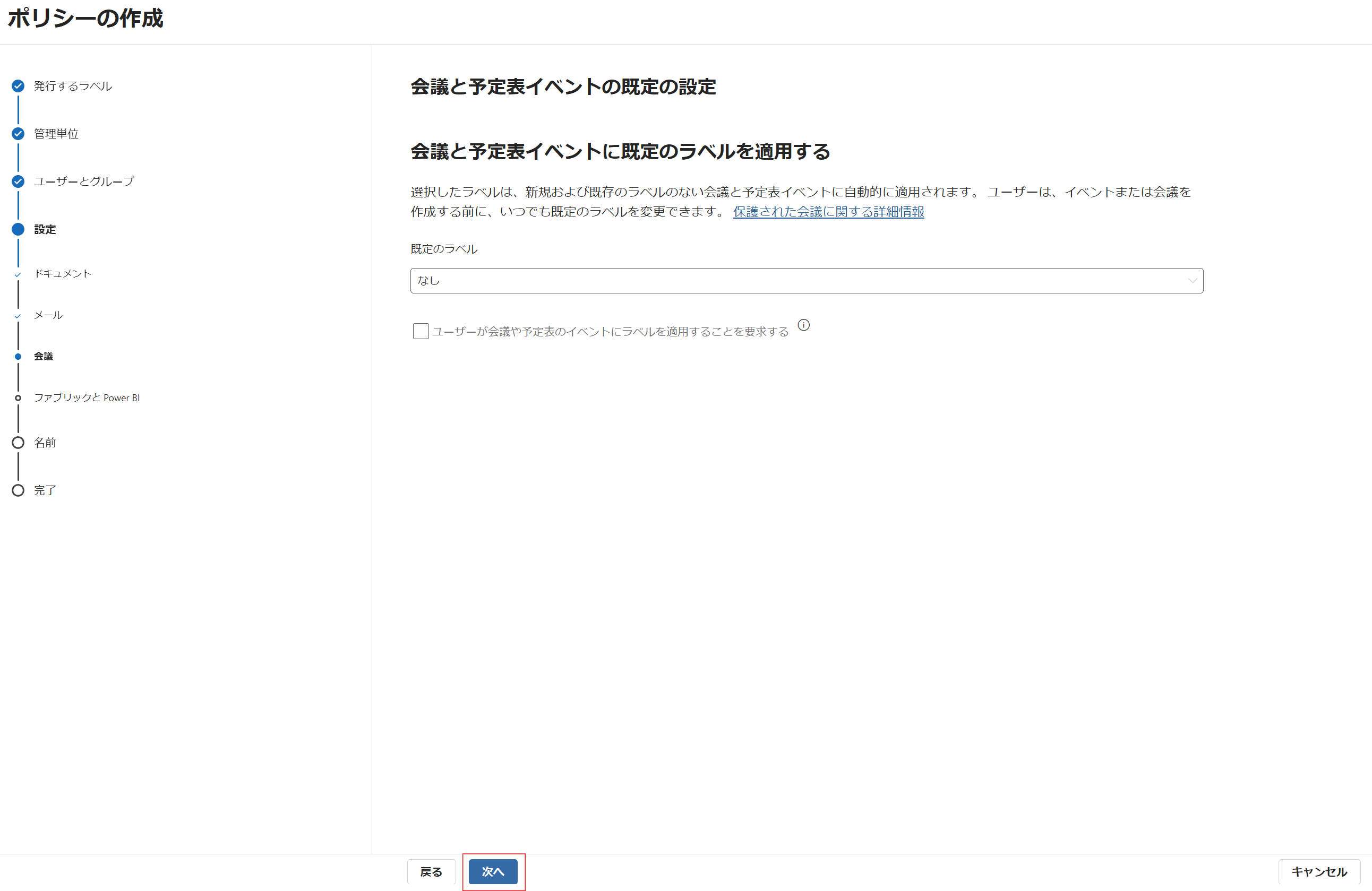Click the 設定 current step circle icon
The width and height of the screenshot is (1372, 891).
coord(18,229)
